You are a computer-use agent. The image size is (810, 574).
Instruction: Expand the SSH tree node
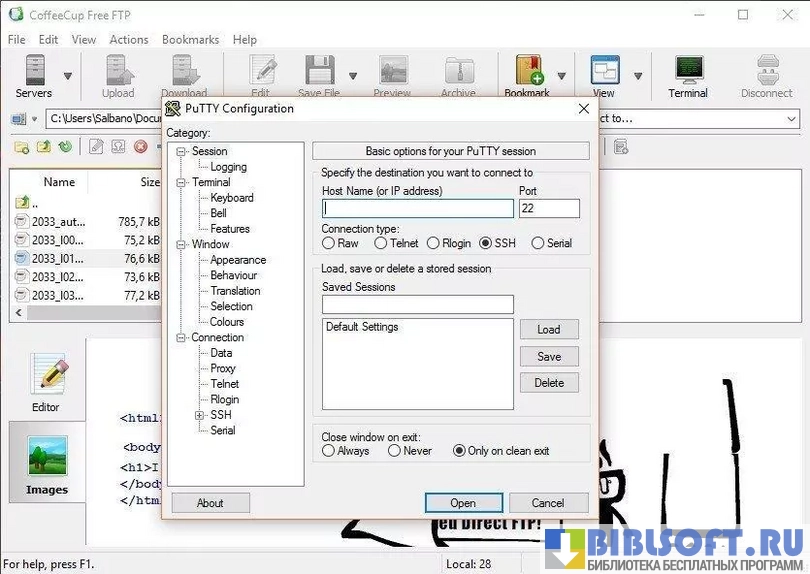200,415
